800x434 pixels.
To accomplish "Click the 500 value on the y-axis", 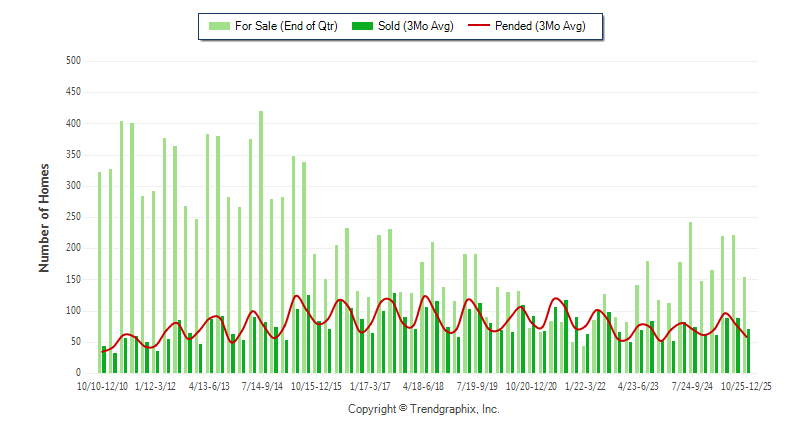I will click(72, 61).
